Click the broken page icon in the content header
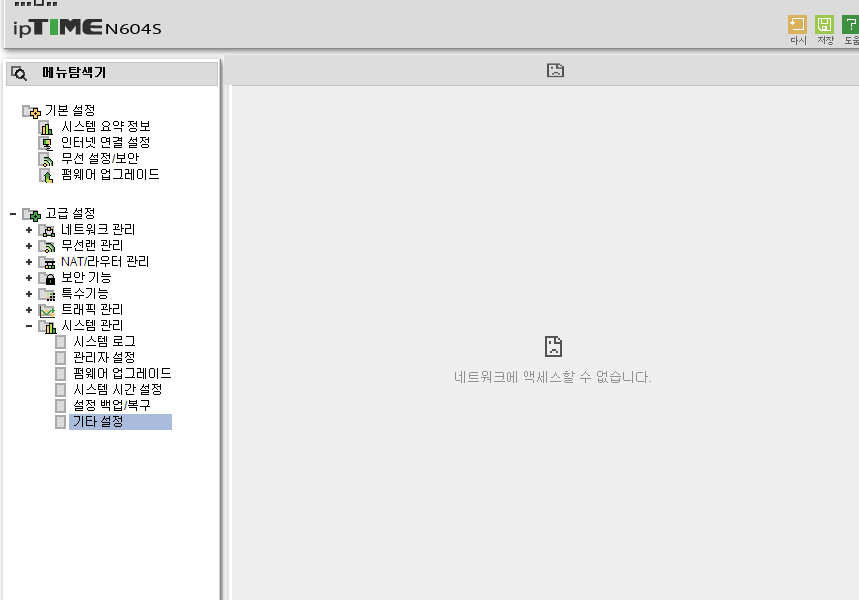Image resolution: width=859 pixels, height=600 pixels. pos(556,70)
